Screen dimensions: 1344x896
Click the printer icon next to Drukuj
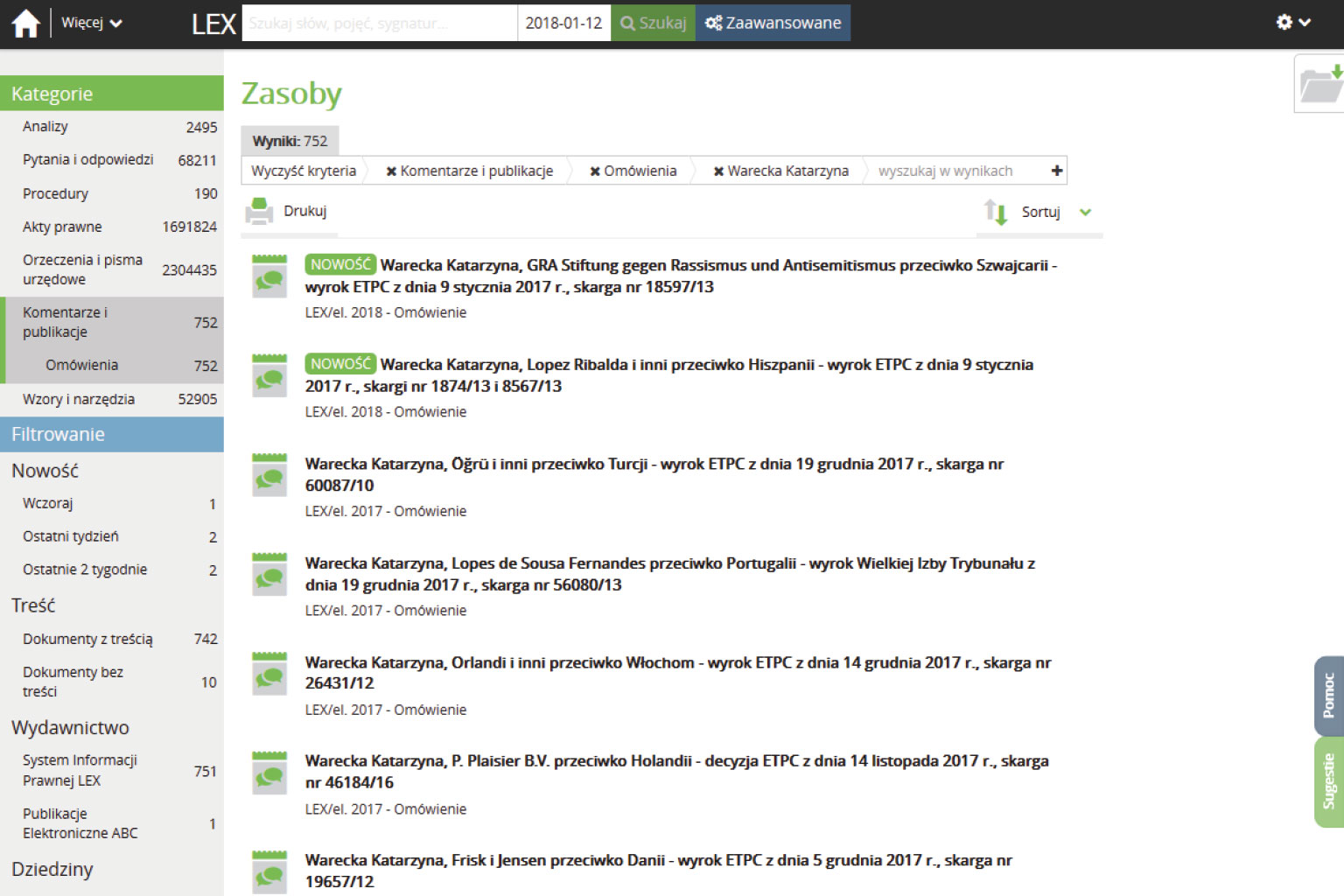pos(259,211)
